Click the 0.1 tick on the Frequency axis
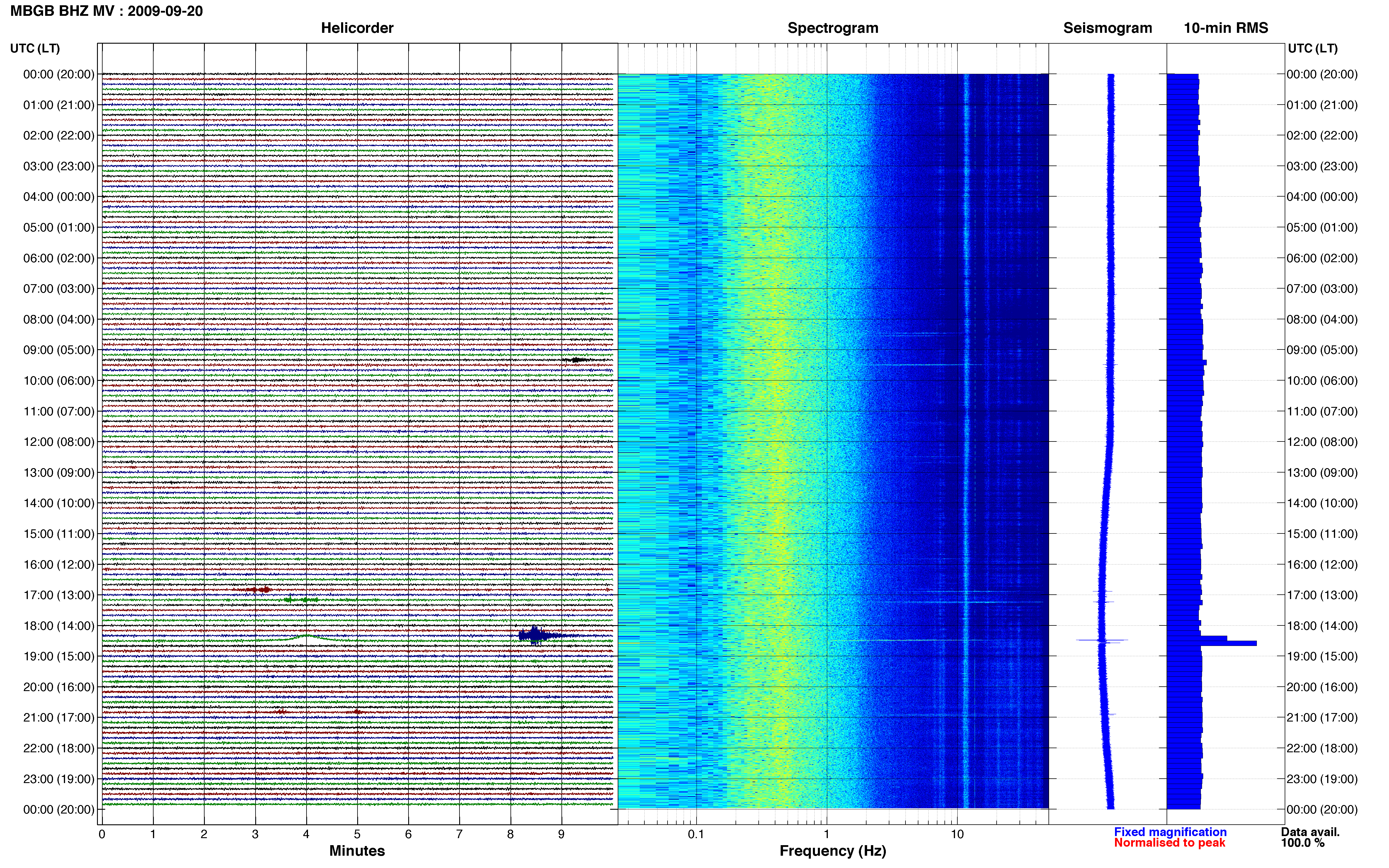 tap(696, 835)
